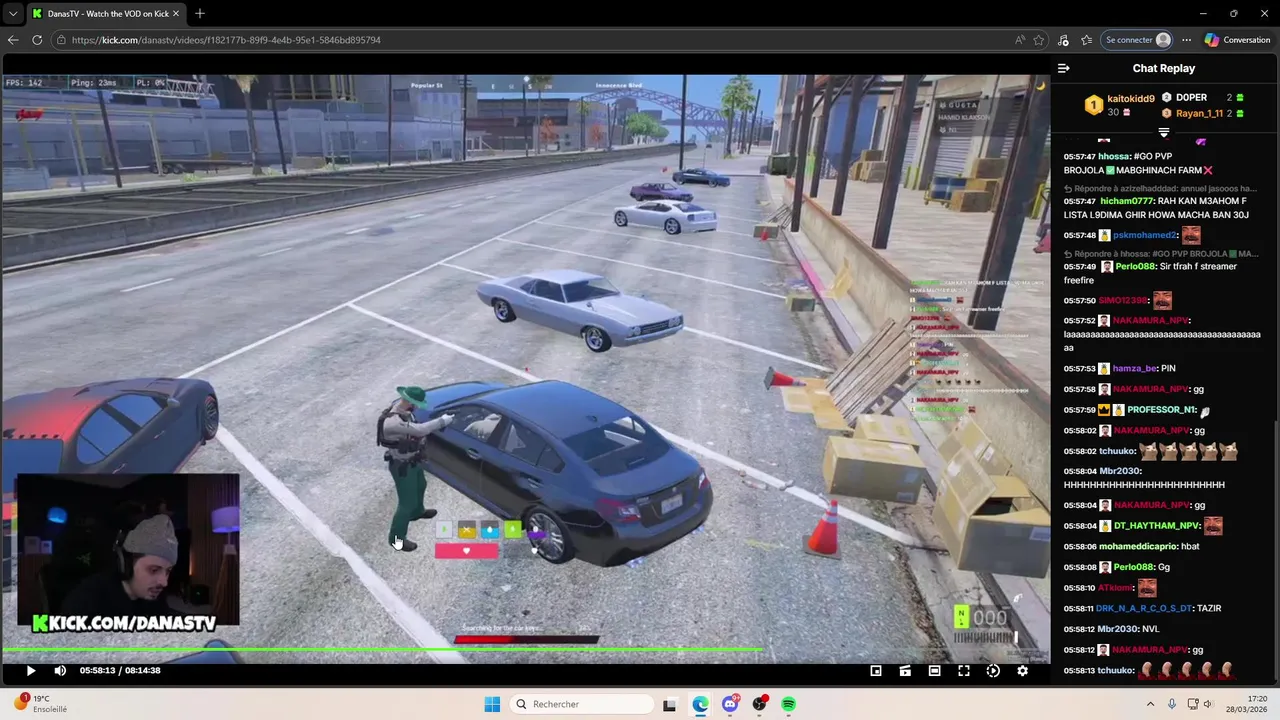Open kaitokidd9 top gifter profile
The width and height of the screenshot is (1280, 720).
(1131, 99)
